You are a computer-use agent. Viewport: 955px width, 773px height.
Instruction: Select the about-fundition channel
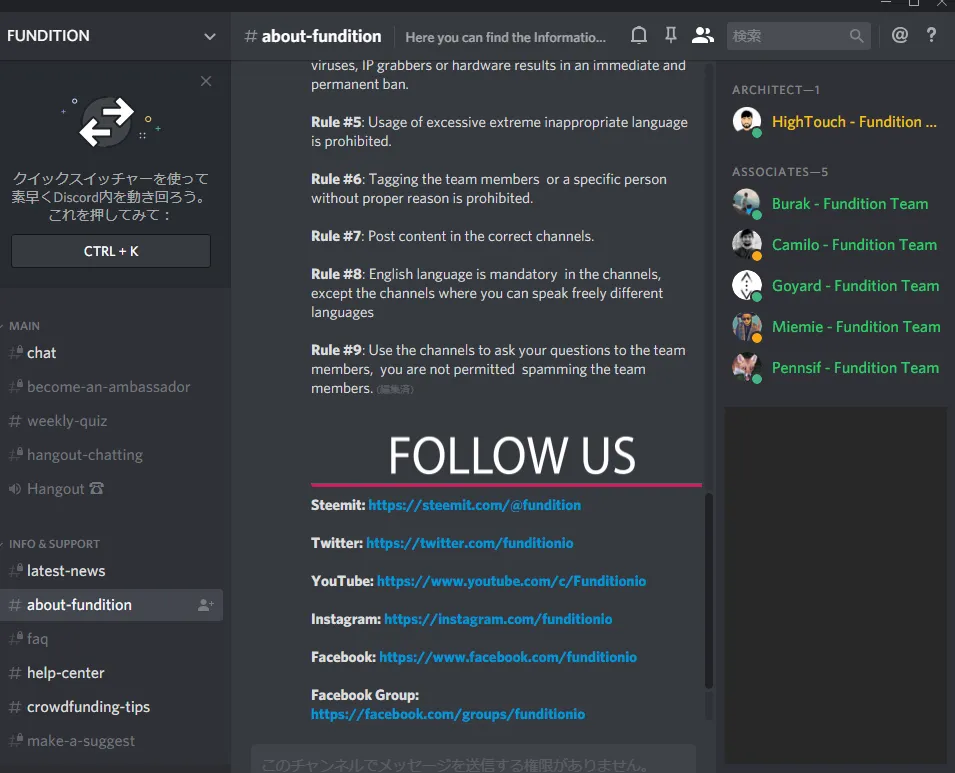point(111,605)
